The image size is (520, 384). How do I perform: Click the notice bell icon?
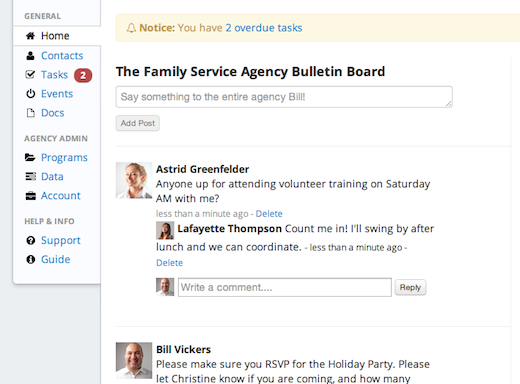click(131, 28)
